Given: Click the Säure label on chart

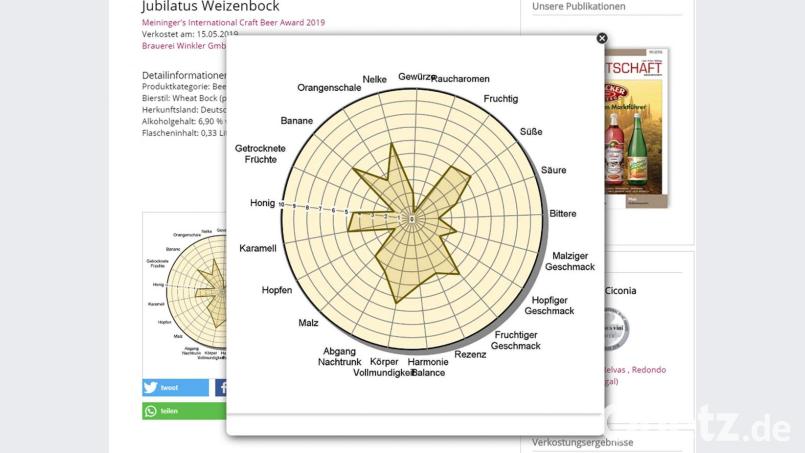Looking at the screenshot, I should click(x=553, y=170).
